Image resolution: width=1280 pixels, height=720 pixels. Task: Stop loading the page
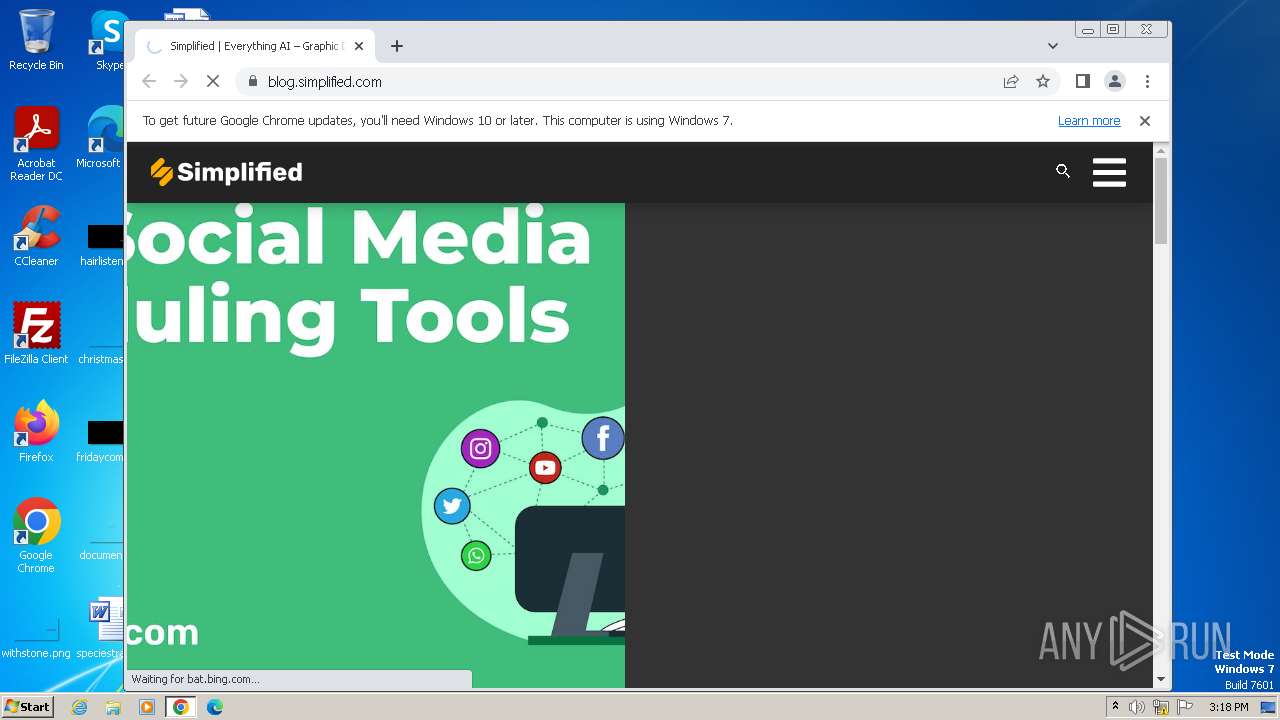point(213,82)
